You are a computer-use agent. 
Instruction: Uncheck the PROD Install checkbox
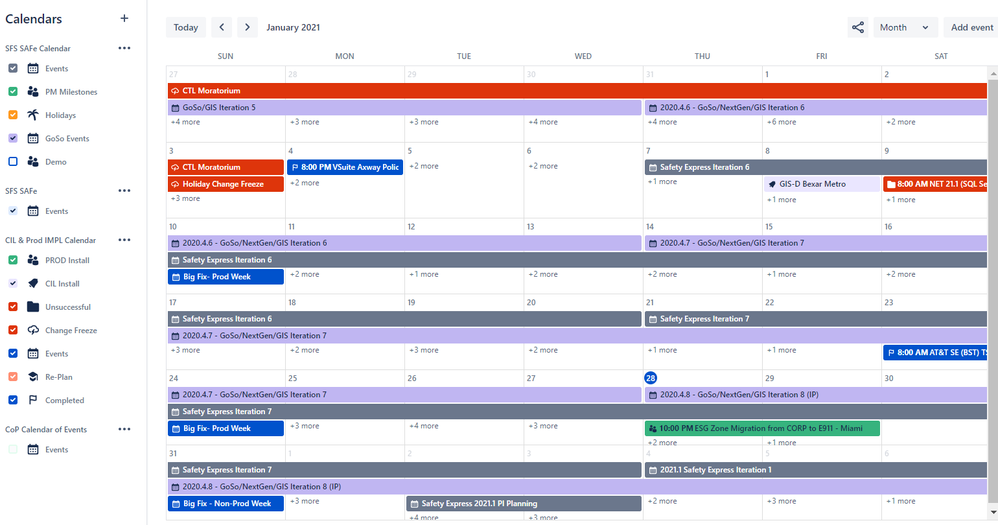(13, 260)
